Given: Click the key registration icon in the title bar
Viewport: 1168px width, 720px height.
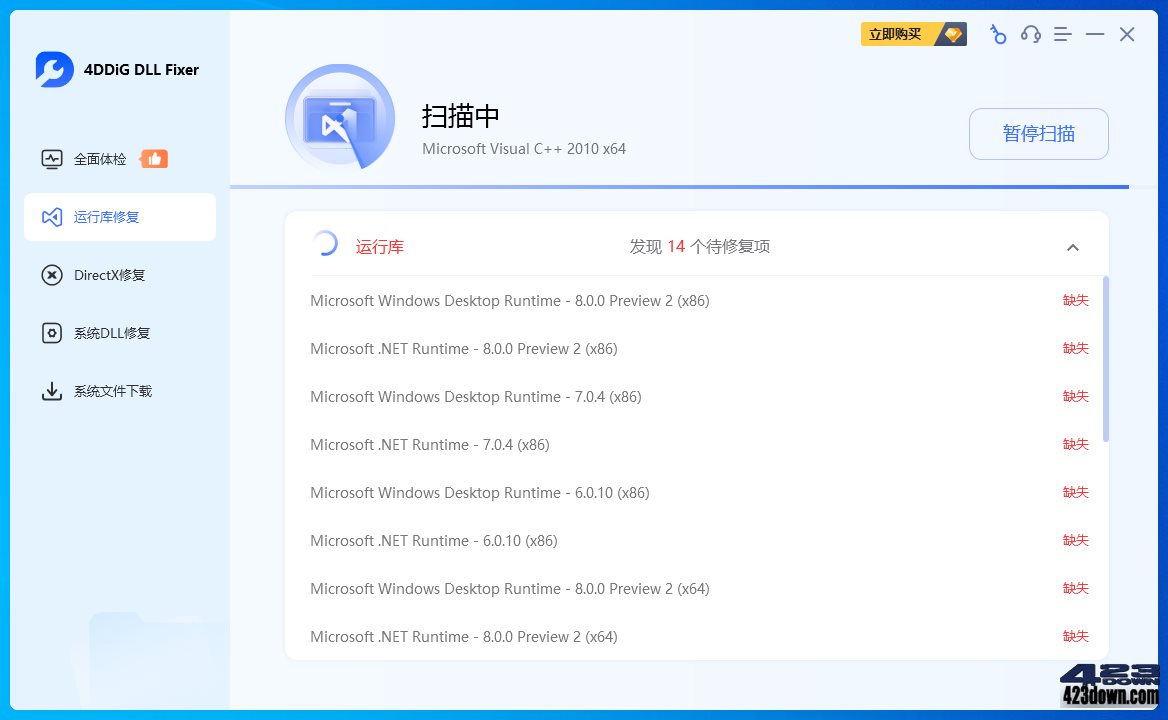Looking at the screenshot, I should [x=997, y=34].
